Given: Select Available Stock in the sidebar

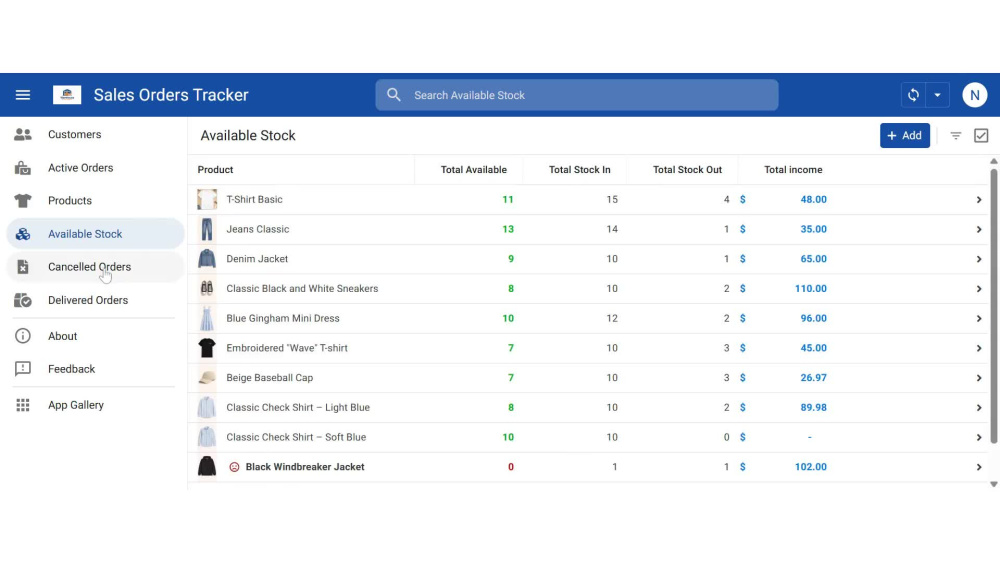Looking at the screenshot, I should pyautogui.click(x=94, y=234).
